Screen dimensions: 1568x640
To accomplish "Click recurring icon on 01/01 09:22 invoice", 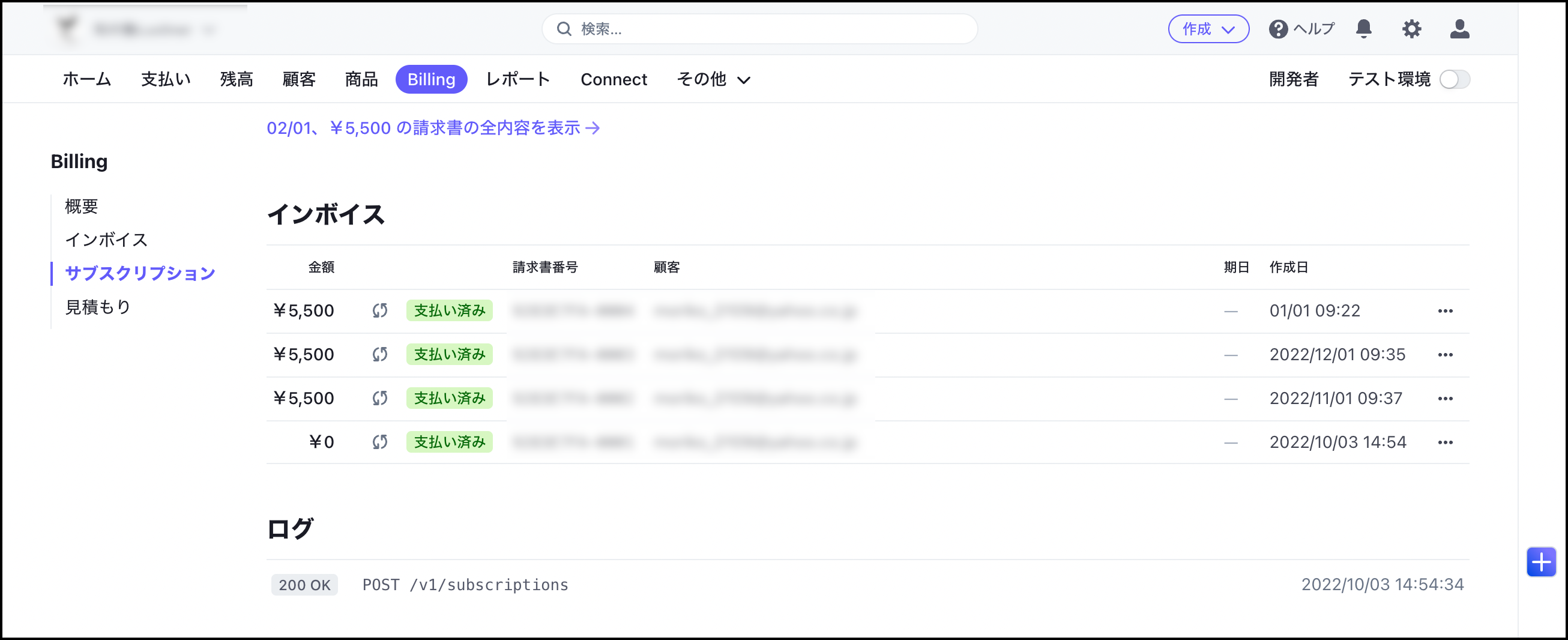I will 380,310.
